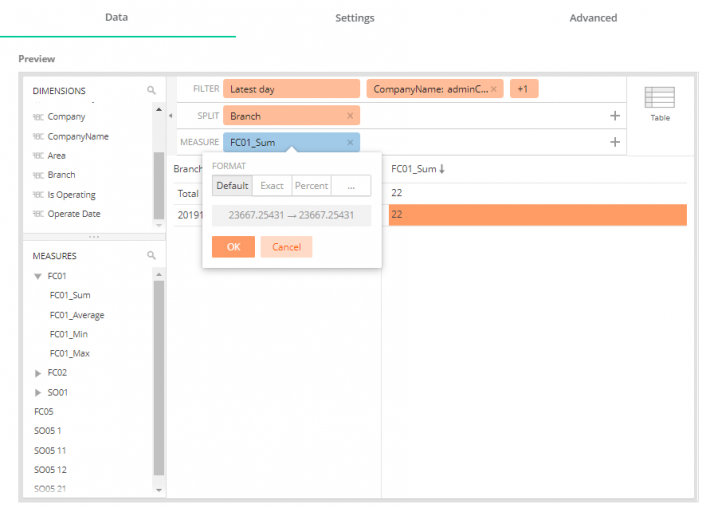Viewport: 710px width, 508px height.
Task: Select the Company dimension
Action: [x=66, y=117]
